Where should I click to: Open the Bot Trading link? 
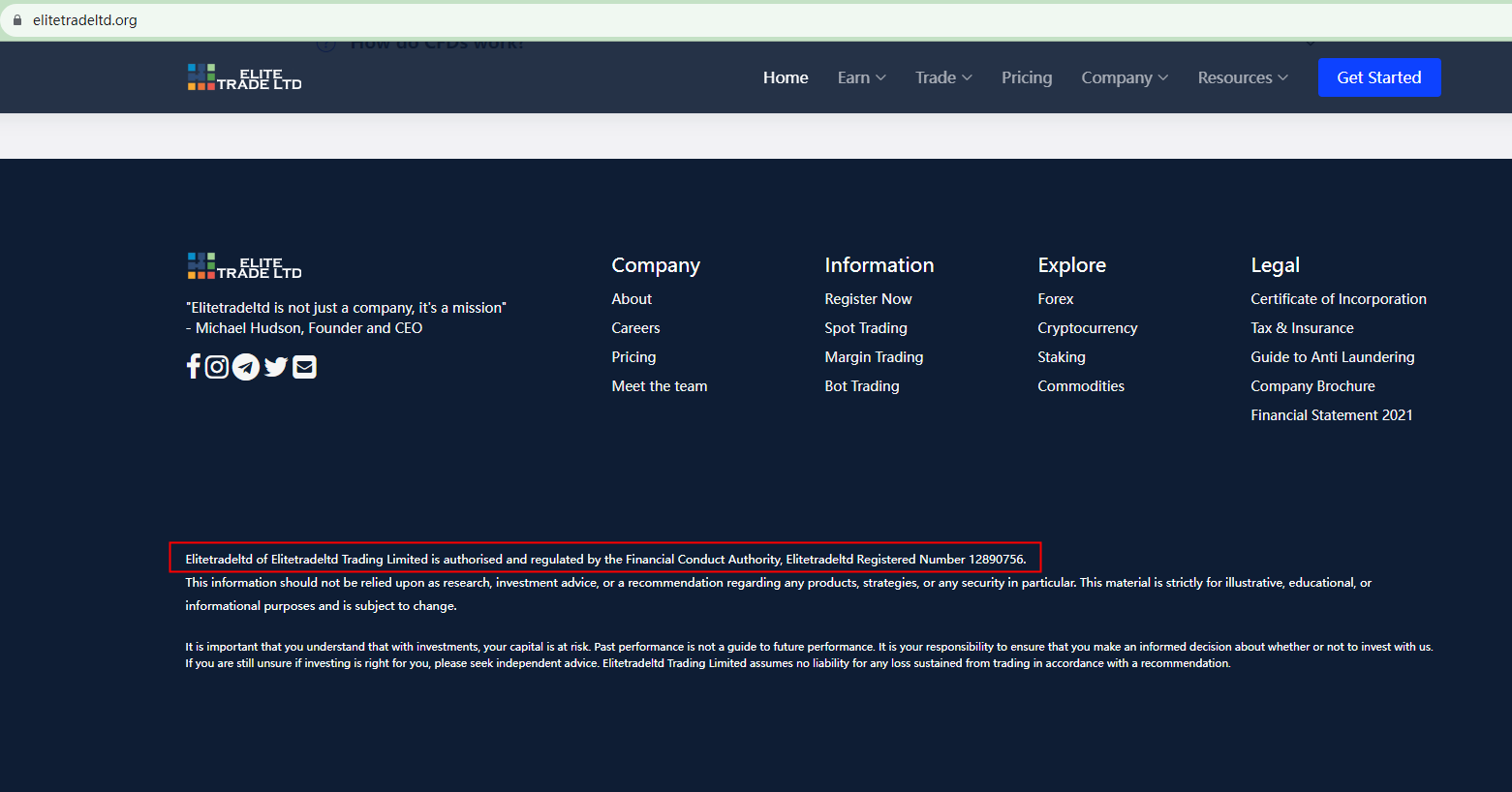click(x=862, y=386)
